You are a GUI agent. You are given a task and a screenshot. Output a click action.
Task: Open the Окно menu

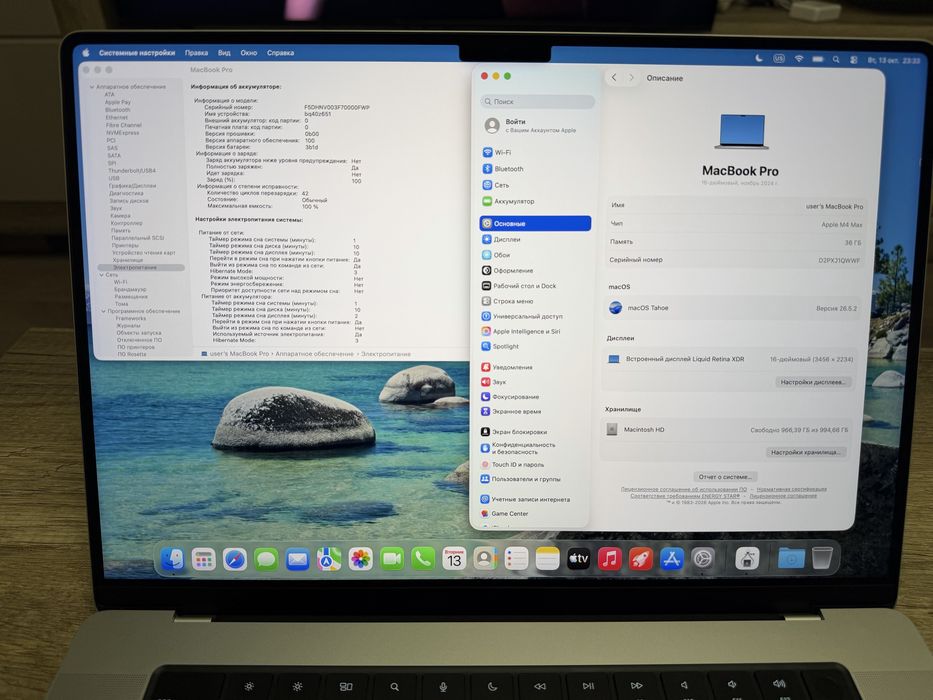pyautogui.click(x=249, y=53)
